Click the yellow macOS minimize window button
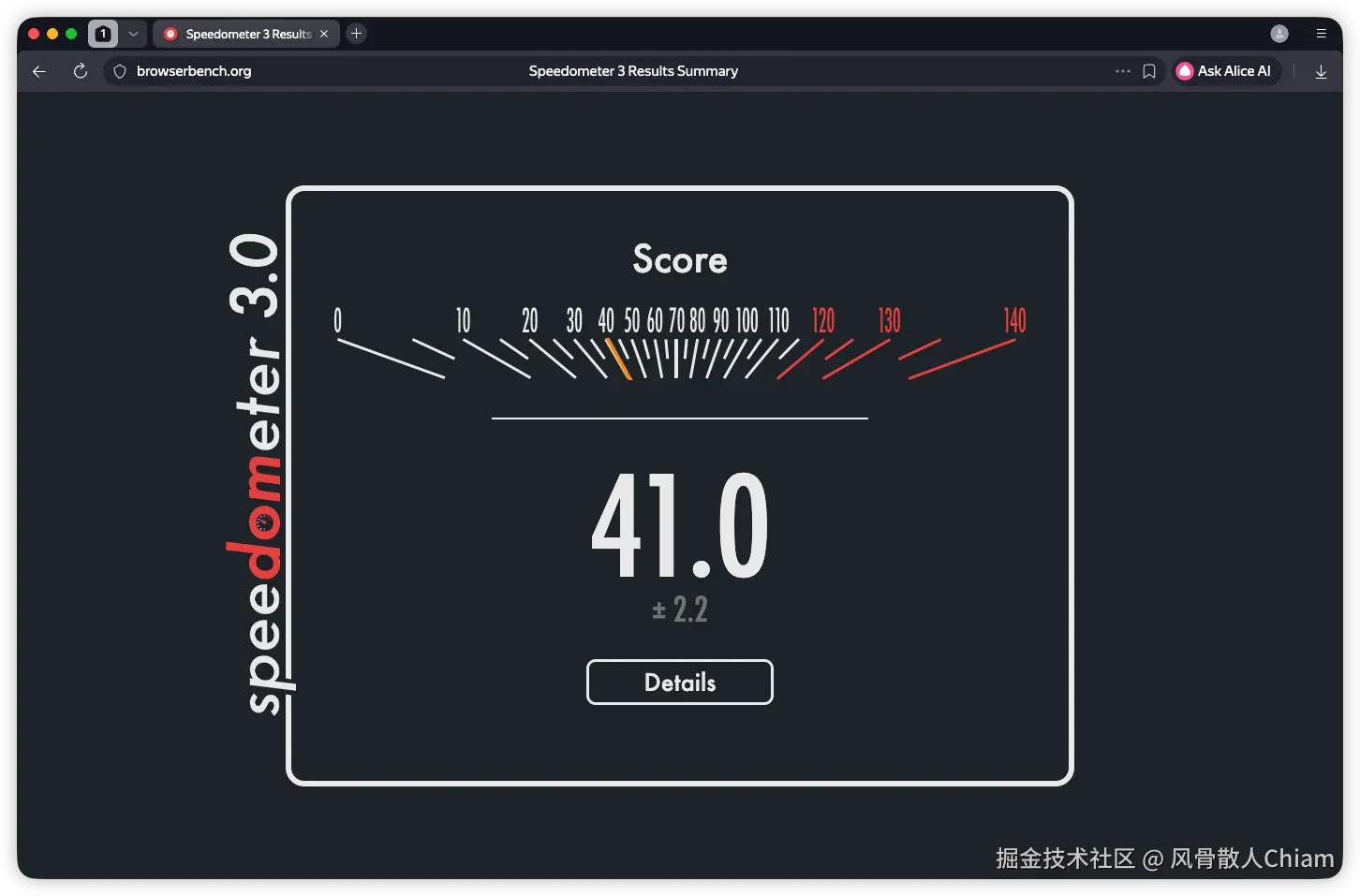Viewport: 1360px width, 896px height. coord(52,34)
